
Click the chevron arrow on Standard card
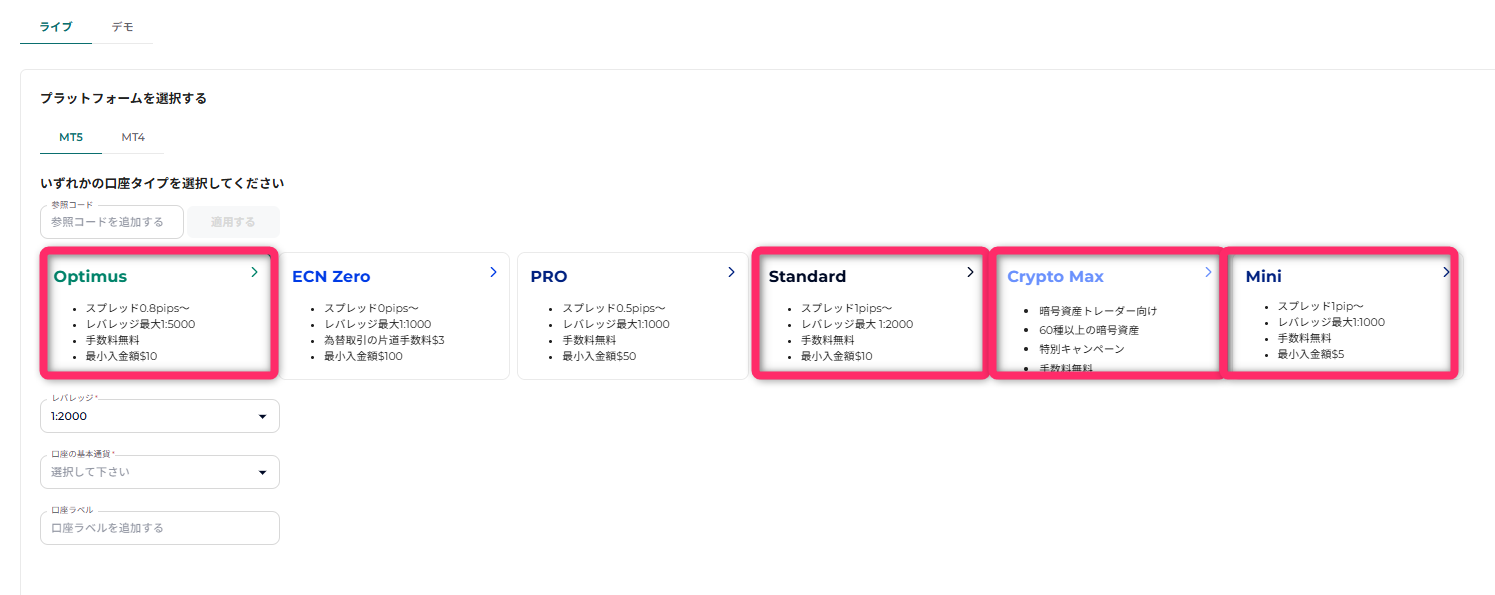[x=970, y=271]
